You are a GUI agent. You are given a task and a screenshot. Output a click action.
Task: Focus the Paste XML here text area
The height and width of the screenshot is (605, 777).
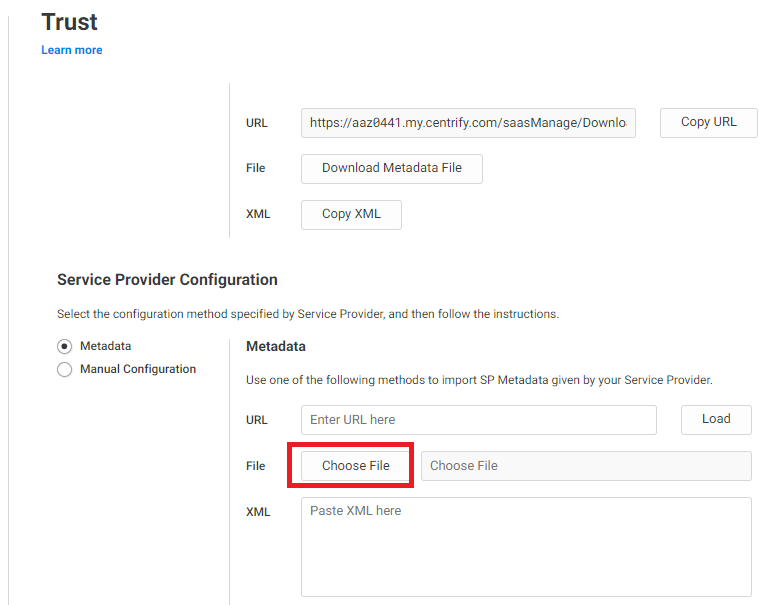point(526,547)
